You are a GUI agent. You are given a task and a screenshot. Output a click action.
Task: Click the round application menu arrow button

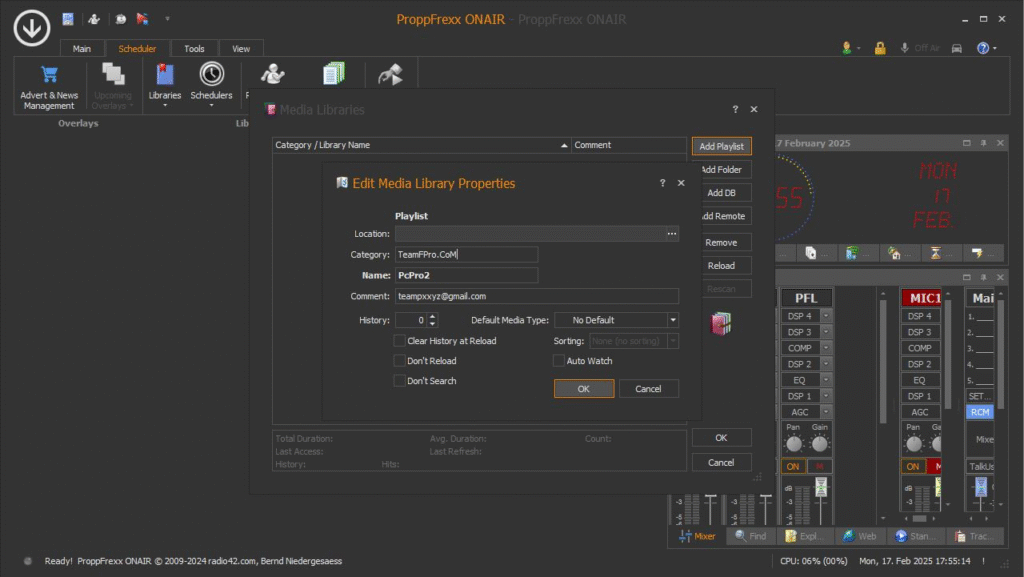pyautogui.click(x=31, y=27)
